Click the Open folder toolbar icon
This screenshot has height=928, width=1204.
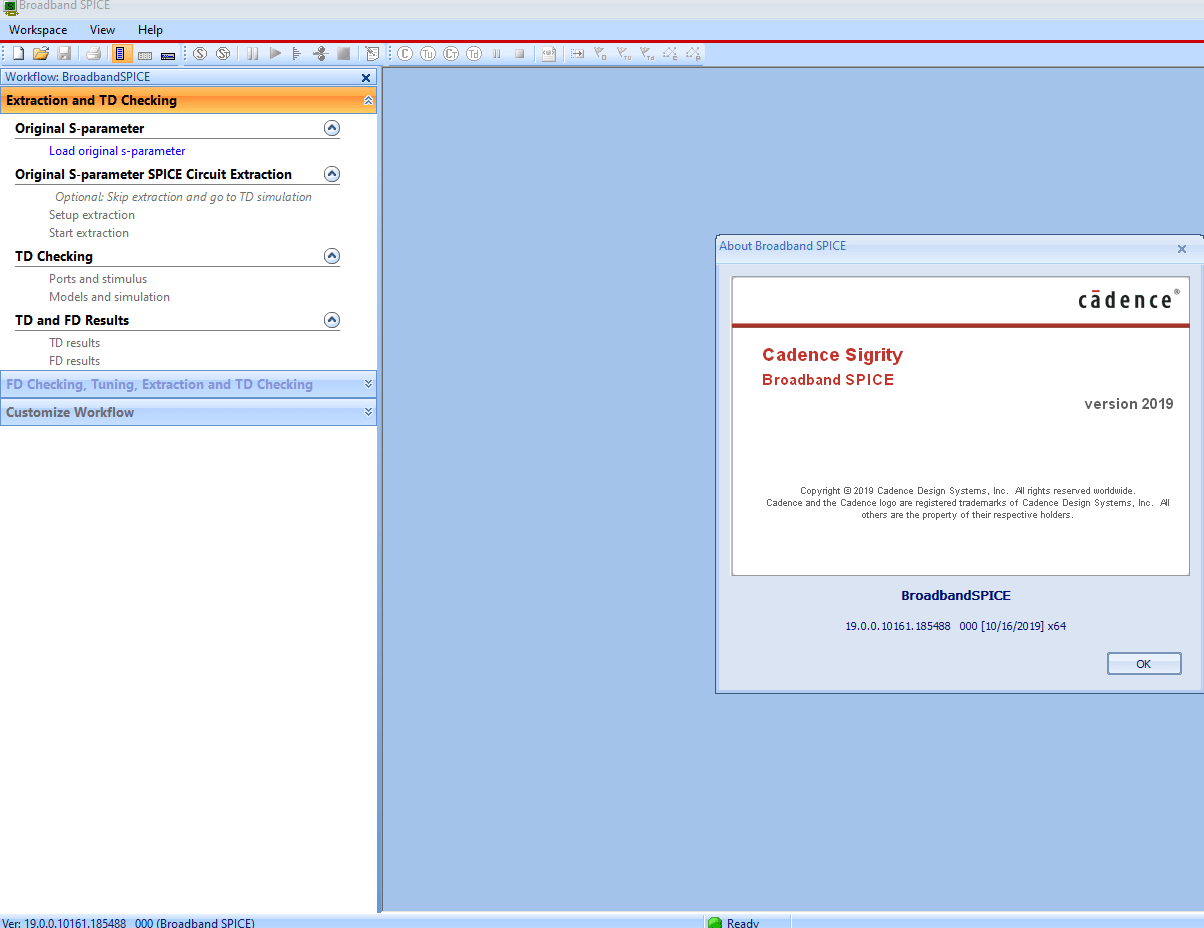click(x=41, y=53)
